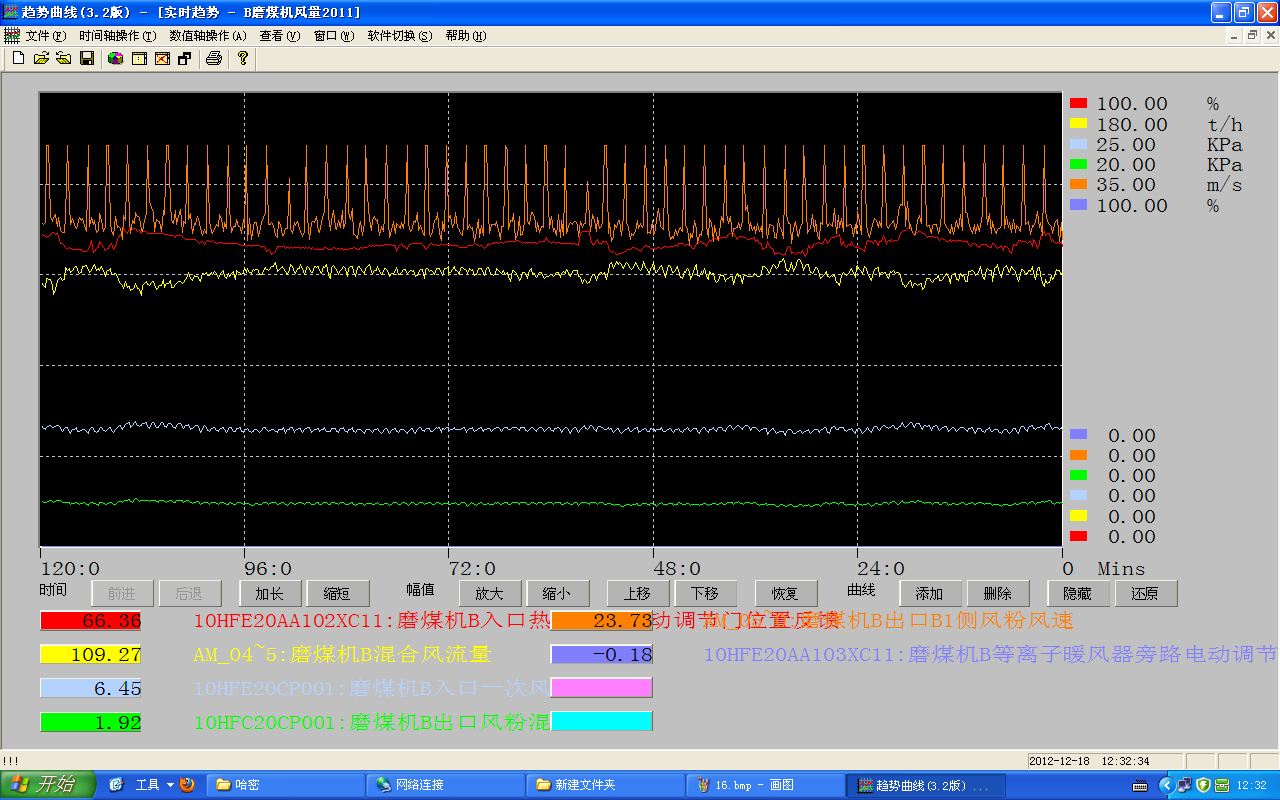This screenshot has height=800, width=1280.
Task: Click the cascade windows toolbar icon
Action: pos(184,59)
